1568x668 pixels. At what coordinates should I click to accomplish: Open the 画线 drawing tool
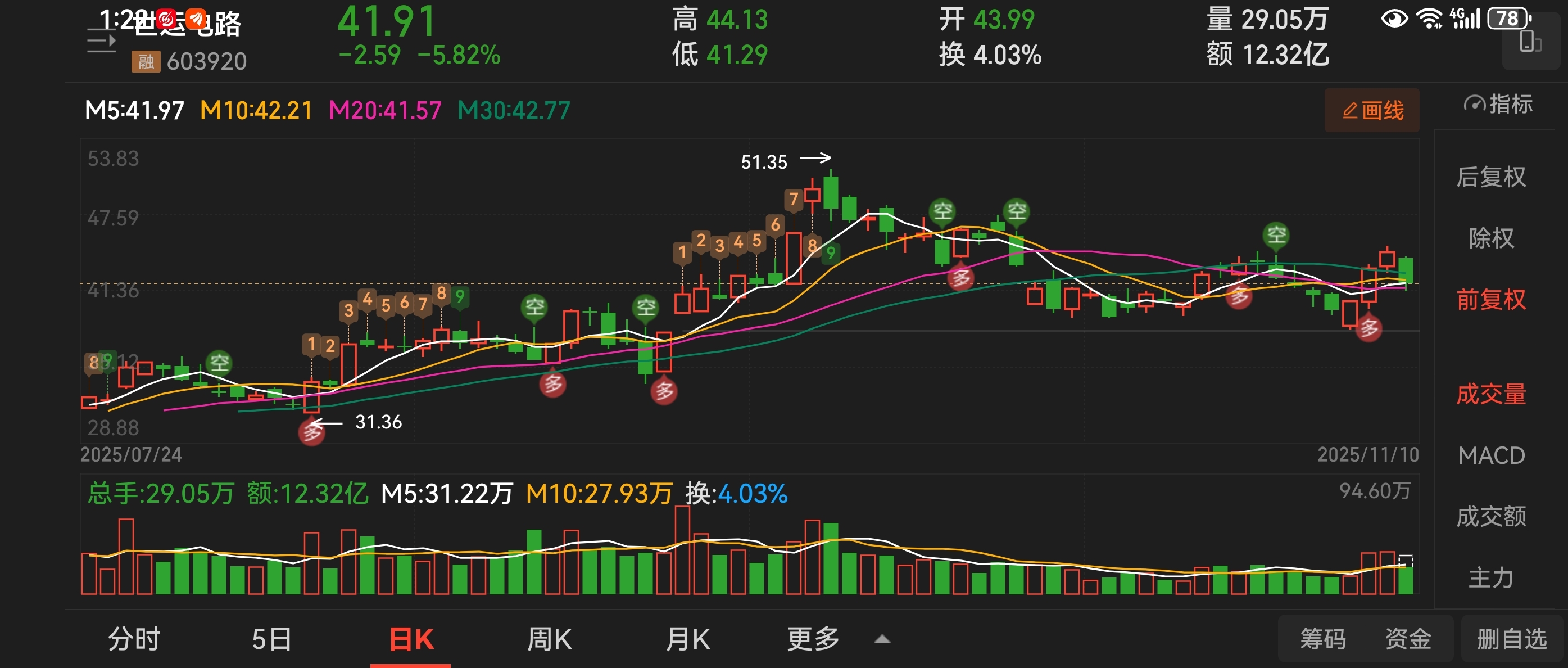click(1372, 110)
